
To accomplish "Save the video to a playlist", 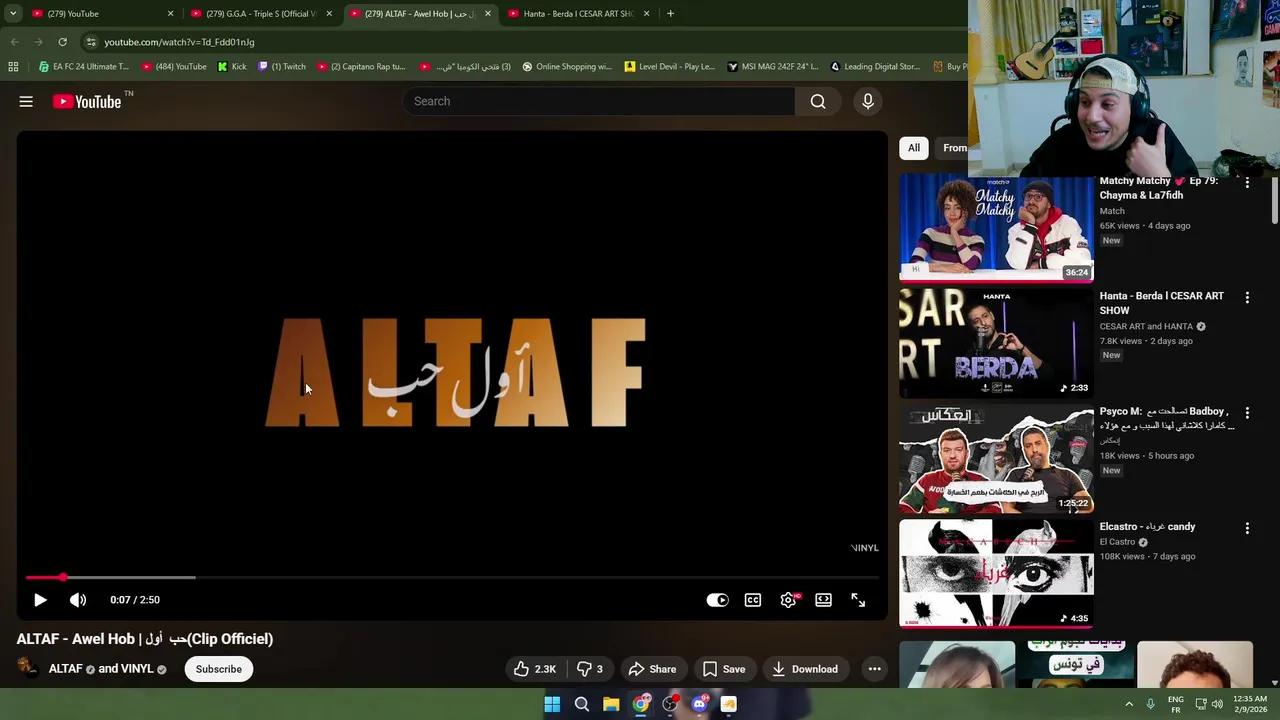I will coord(723,669).
